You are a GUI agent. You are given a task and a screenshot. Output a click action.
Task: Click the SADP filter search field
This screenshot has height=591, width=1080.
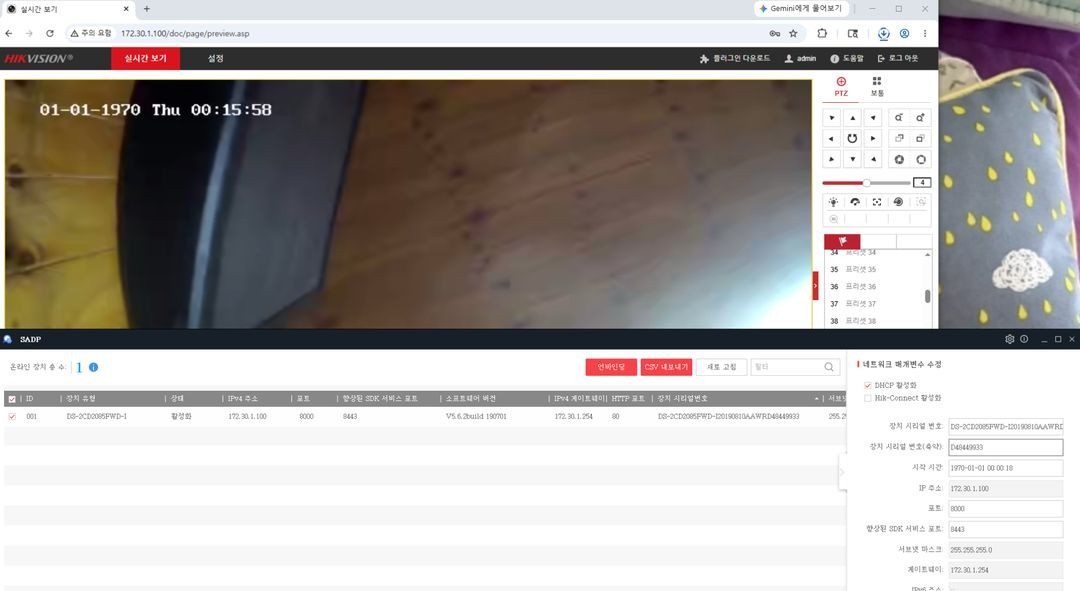pyautogui.click(x=795, y=367)
